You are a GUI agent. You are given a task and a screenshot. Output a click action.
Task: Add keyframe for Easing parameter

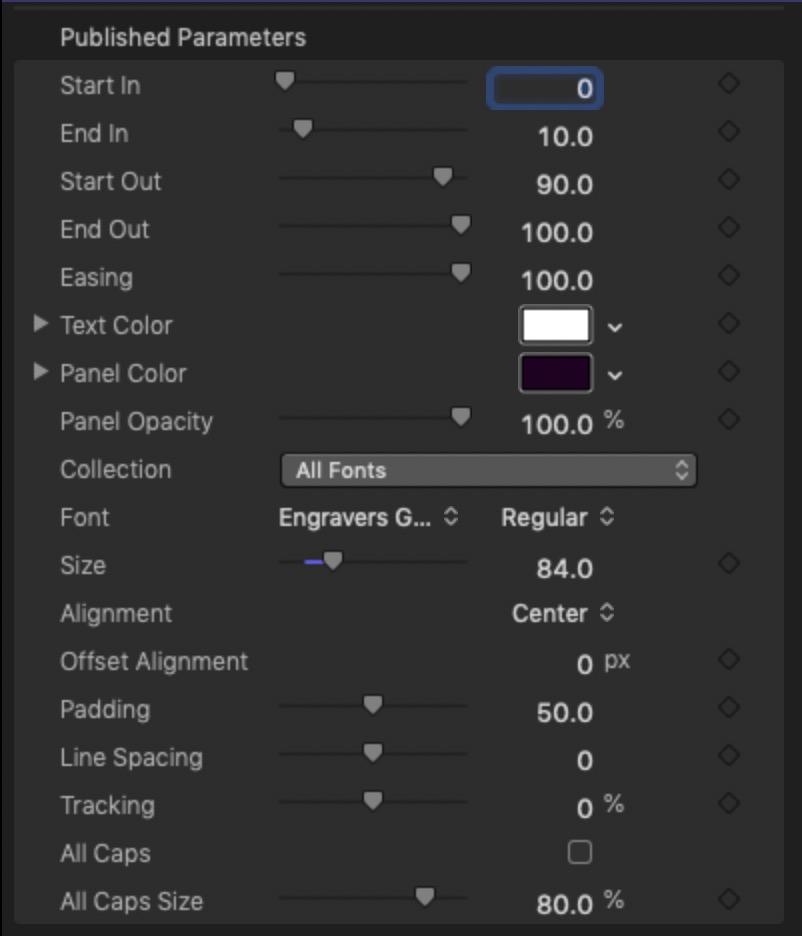729,275
